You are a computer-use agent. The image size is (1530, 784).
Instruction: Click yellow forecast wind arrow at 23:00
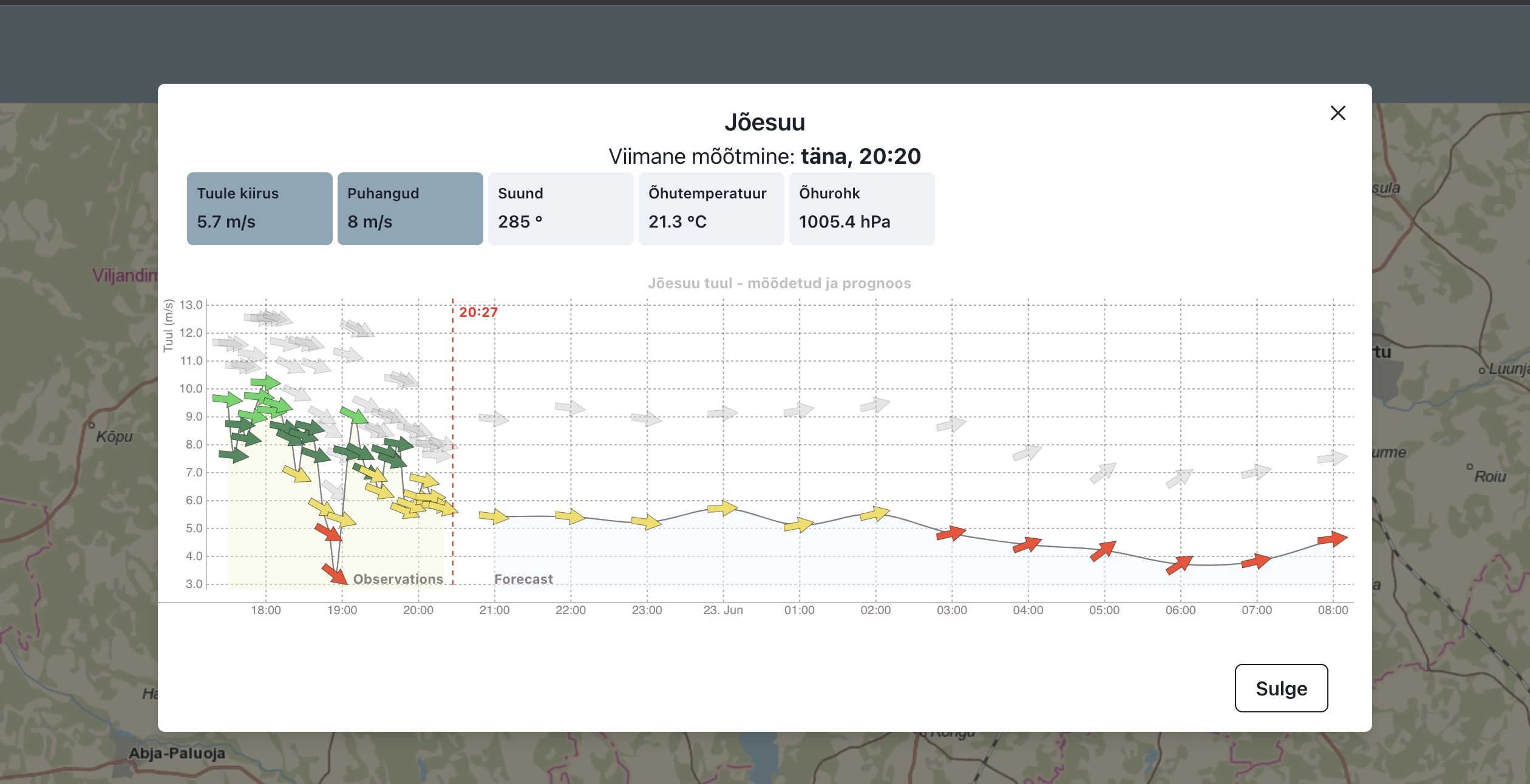click(647, 522)
